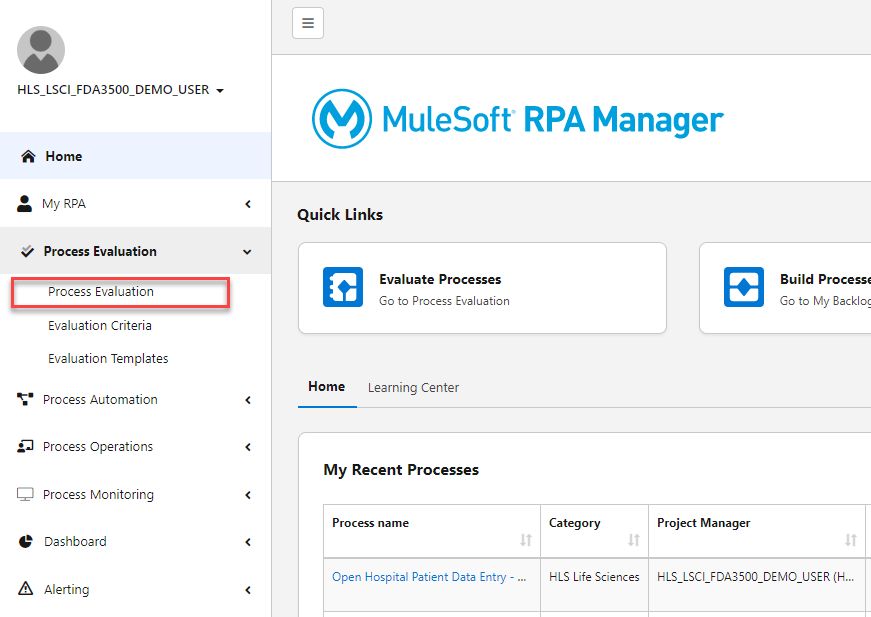Sort table by Process name column
The image size is (871, 617).
click(x=526, y=539)
